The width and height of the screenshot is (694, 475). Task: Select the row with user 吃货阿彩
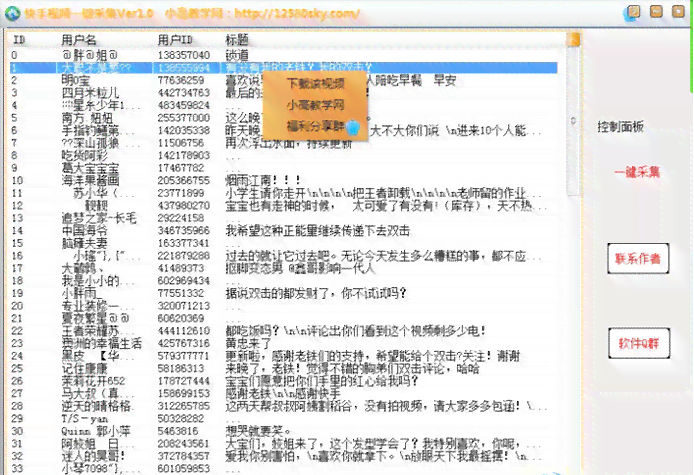pos(283,155)
